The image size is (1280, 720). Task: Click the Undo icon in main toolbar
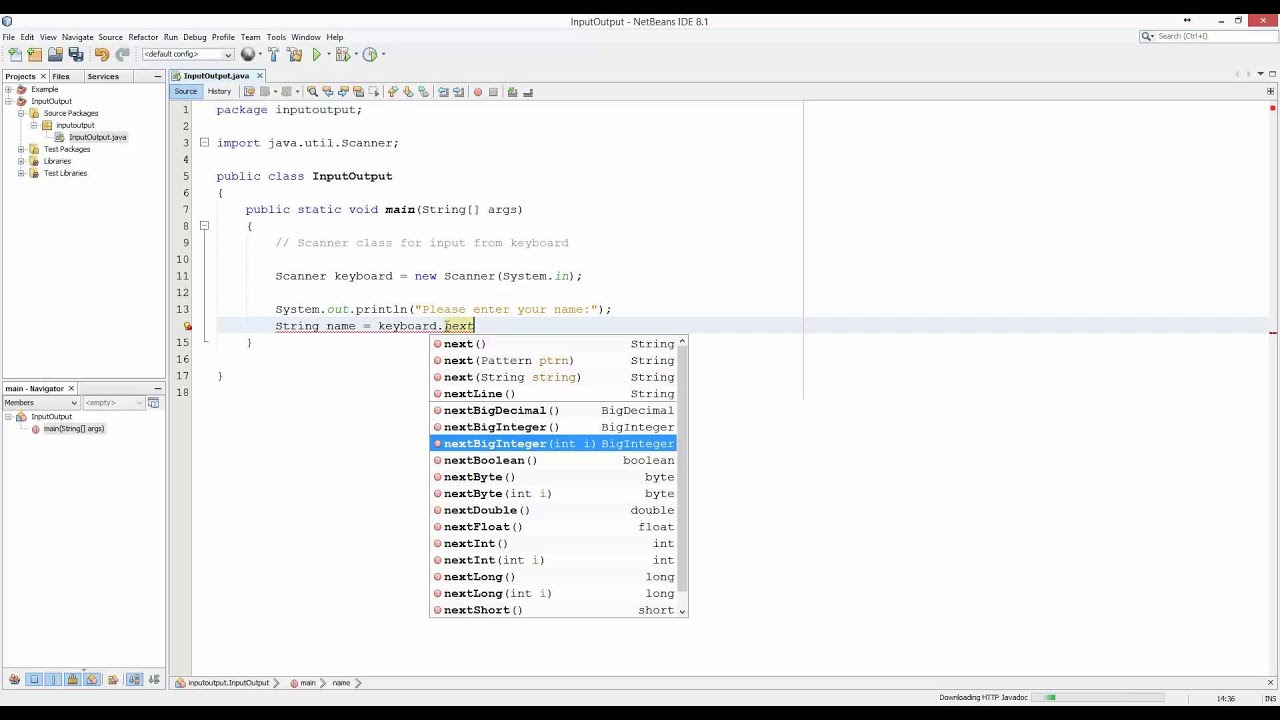pos(102,55)
